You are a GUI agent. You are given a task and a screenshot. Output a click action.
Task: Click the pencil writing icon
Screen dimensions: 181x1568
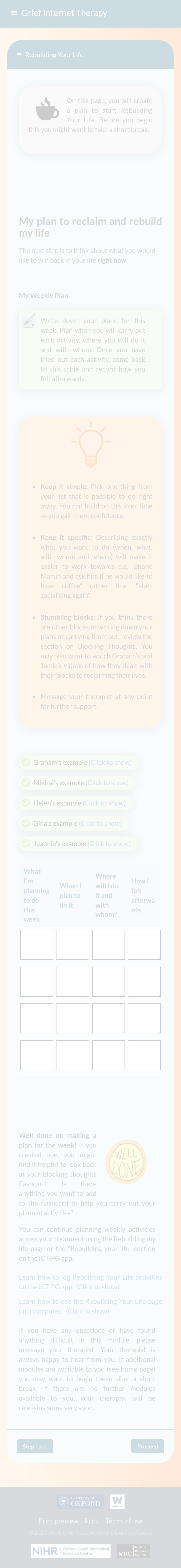[x=28, y=321]
